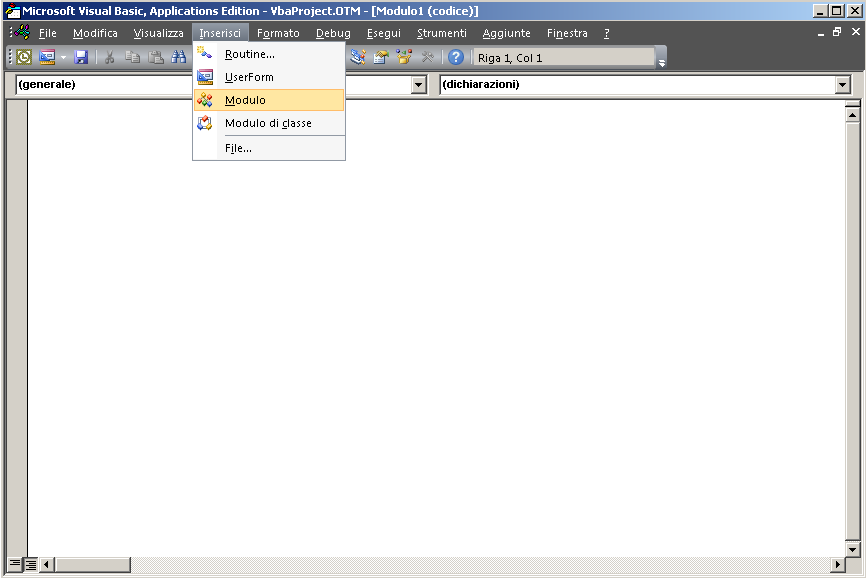Expand the (dichiarazioni) procedure dropdown arrow
Image resolution: width=866 pixels, height=578 pixels.
[842, 84]
